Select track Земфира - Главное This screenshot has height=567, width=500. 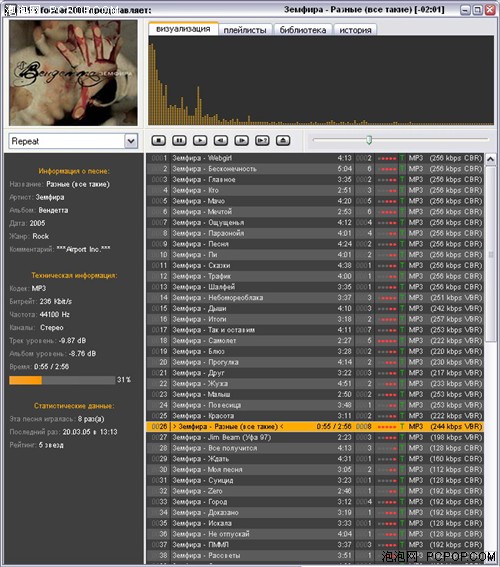pyautogui.click(x=315, y=180)
